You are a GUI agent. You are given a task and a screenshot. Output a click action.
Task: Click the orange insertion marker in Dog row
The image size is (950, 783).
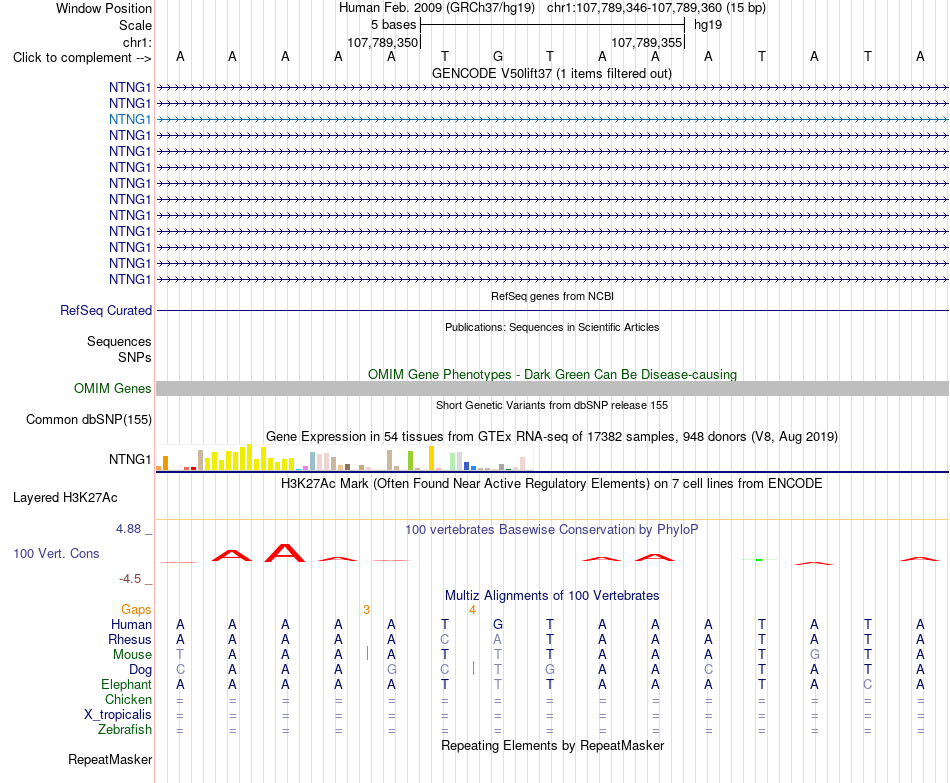click(x=473, y=668)
